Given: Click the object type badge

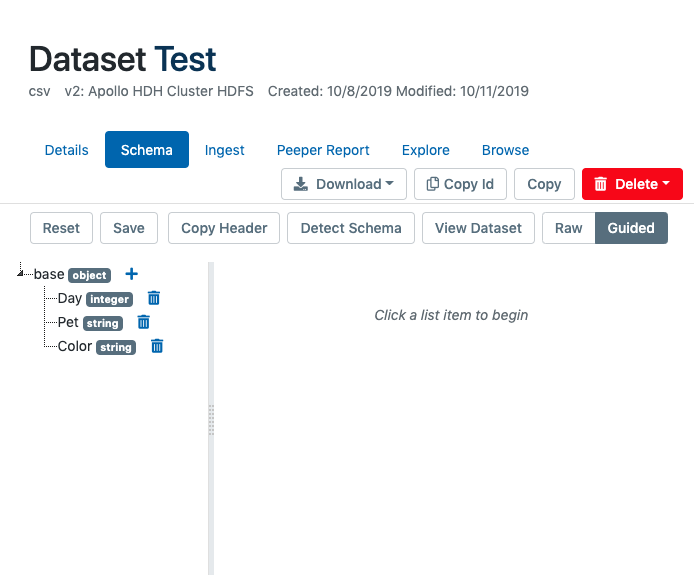Looking at the screenshot, I should (89, 275).
